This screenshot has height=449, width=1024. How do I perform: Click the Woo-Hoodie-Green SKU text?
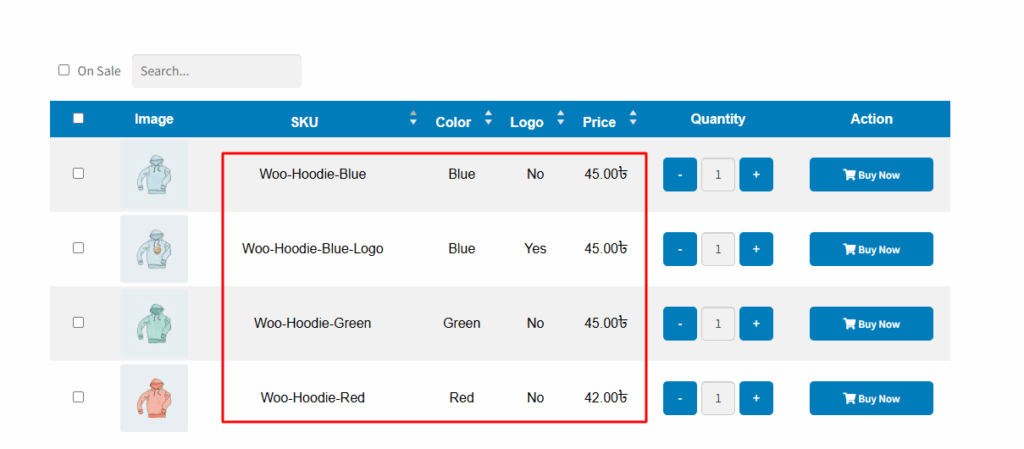313,323
